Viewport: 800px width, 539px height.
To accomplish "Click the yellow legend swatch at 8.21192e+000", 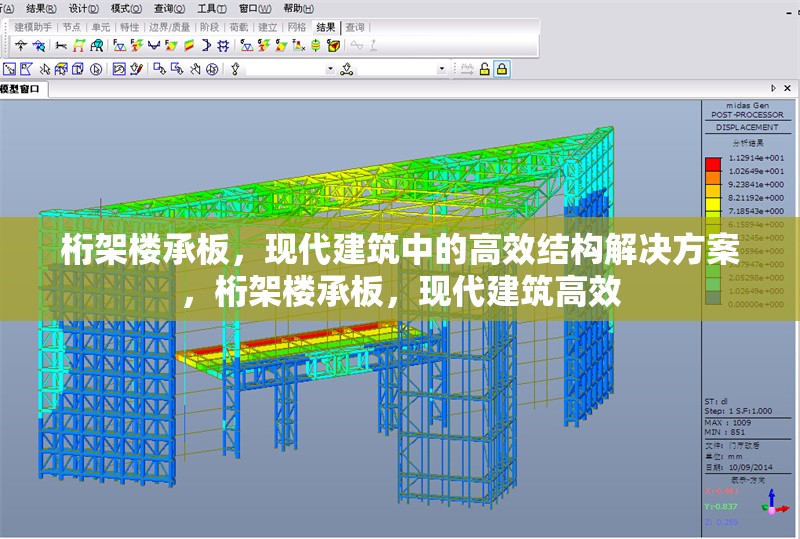I will (713, 204).
